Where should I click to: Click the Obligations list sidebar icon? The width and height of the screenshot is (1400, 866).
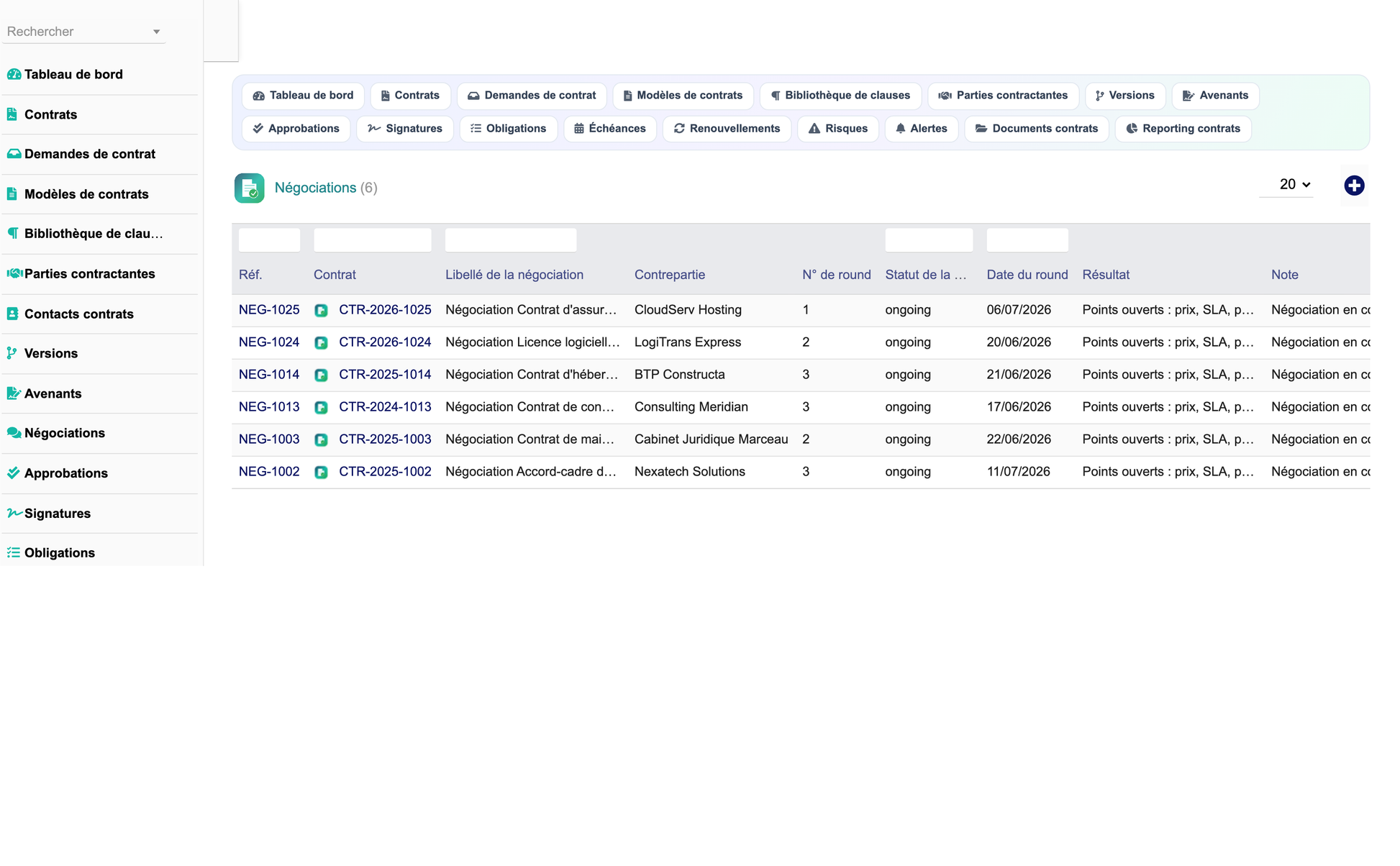(x=13, y=552)
